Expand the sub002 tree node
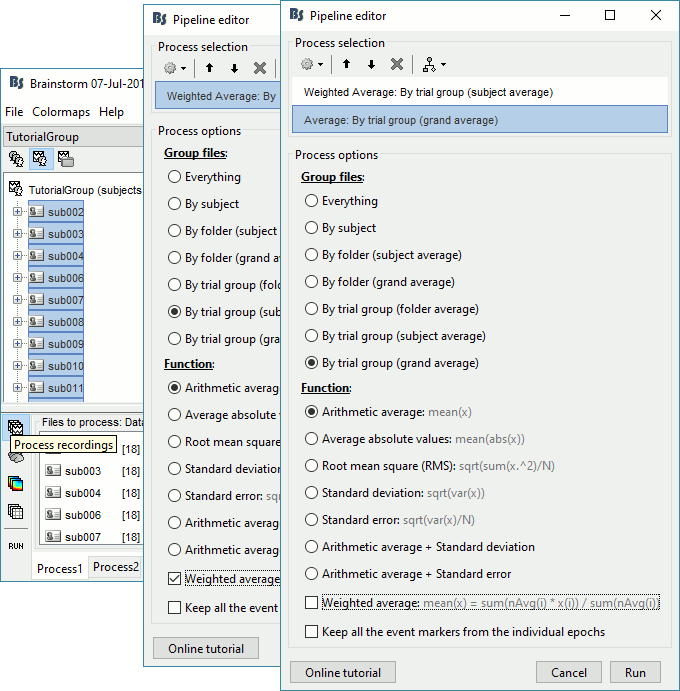This screenshot has width=680, height=691. point(17,212)
